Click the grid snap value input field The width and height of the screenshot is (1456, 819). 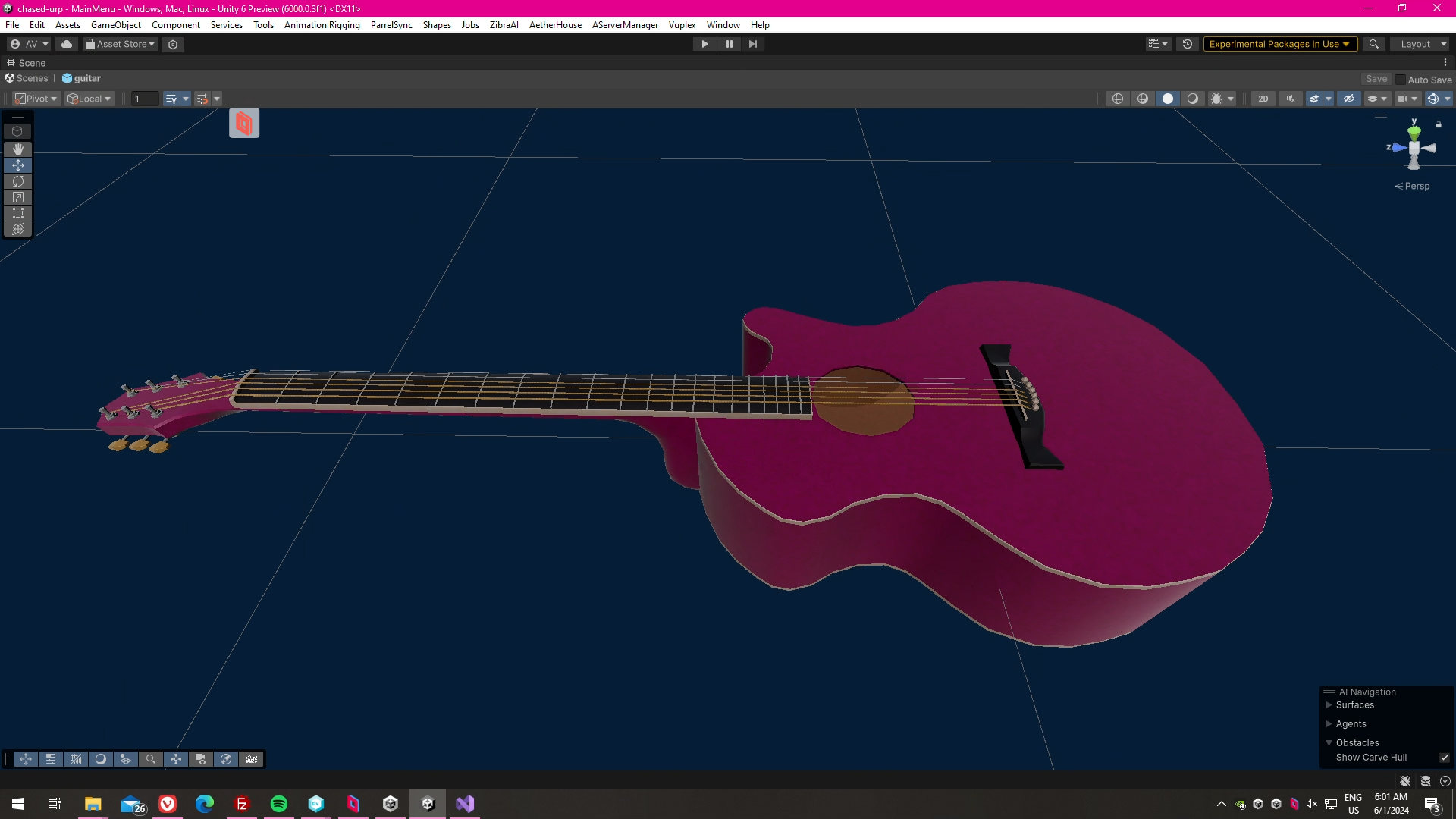[x=144, y=99]
